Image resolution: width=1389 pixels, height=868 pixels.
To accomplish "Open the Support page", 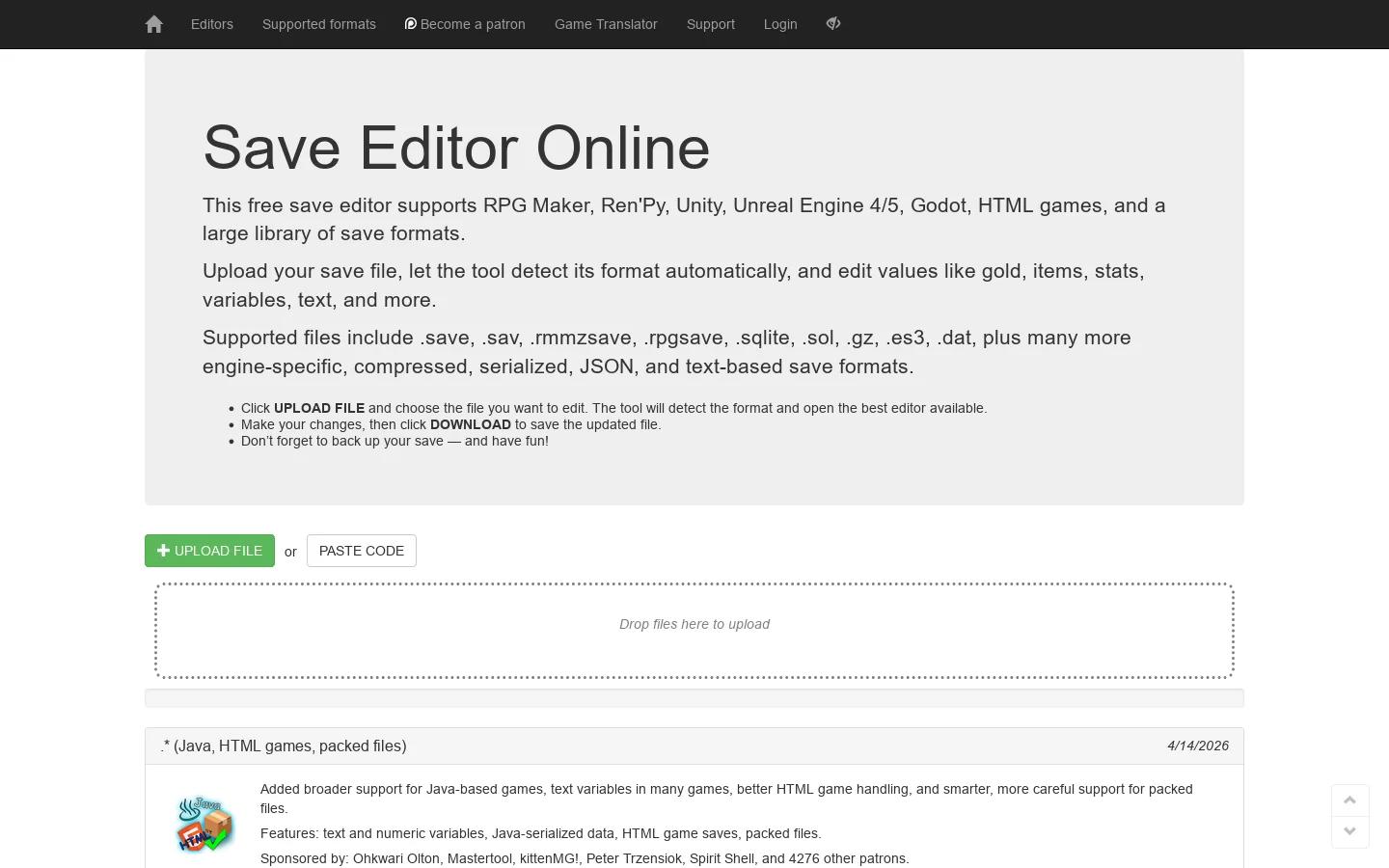I will (711, 24).
